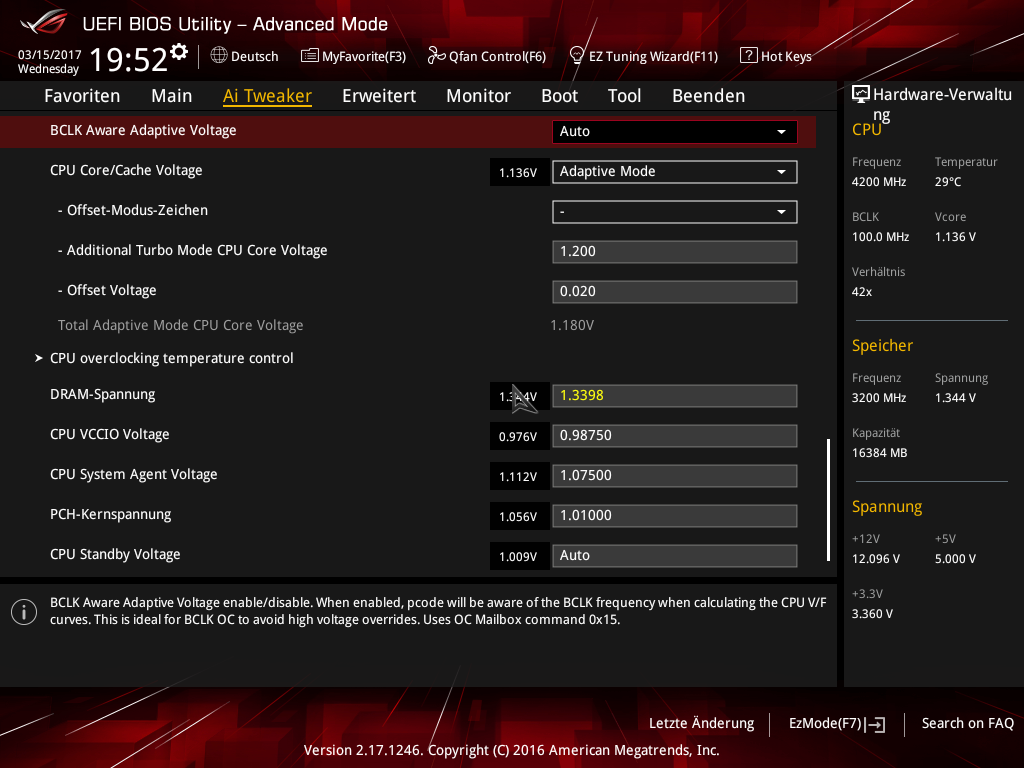This screenshot has width=1024, height=768.
Task: Click the info icon beside help text
Action: pyautogui.click(x=24, y=612)
